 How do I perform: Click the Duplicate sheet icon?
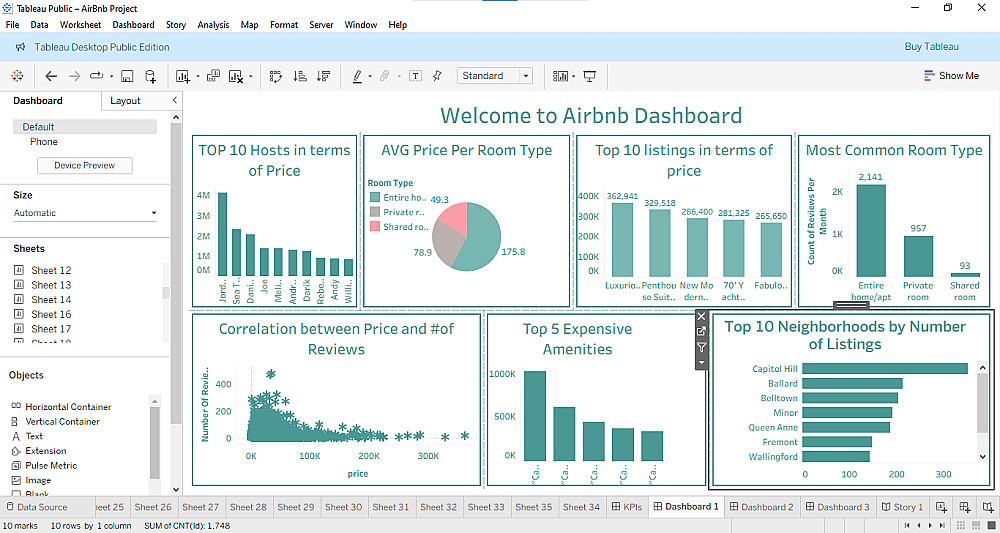click(214, 75)
